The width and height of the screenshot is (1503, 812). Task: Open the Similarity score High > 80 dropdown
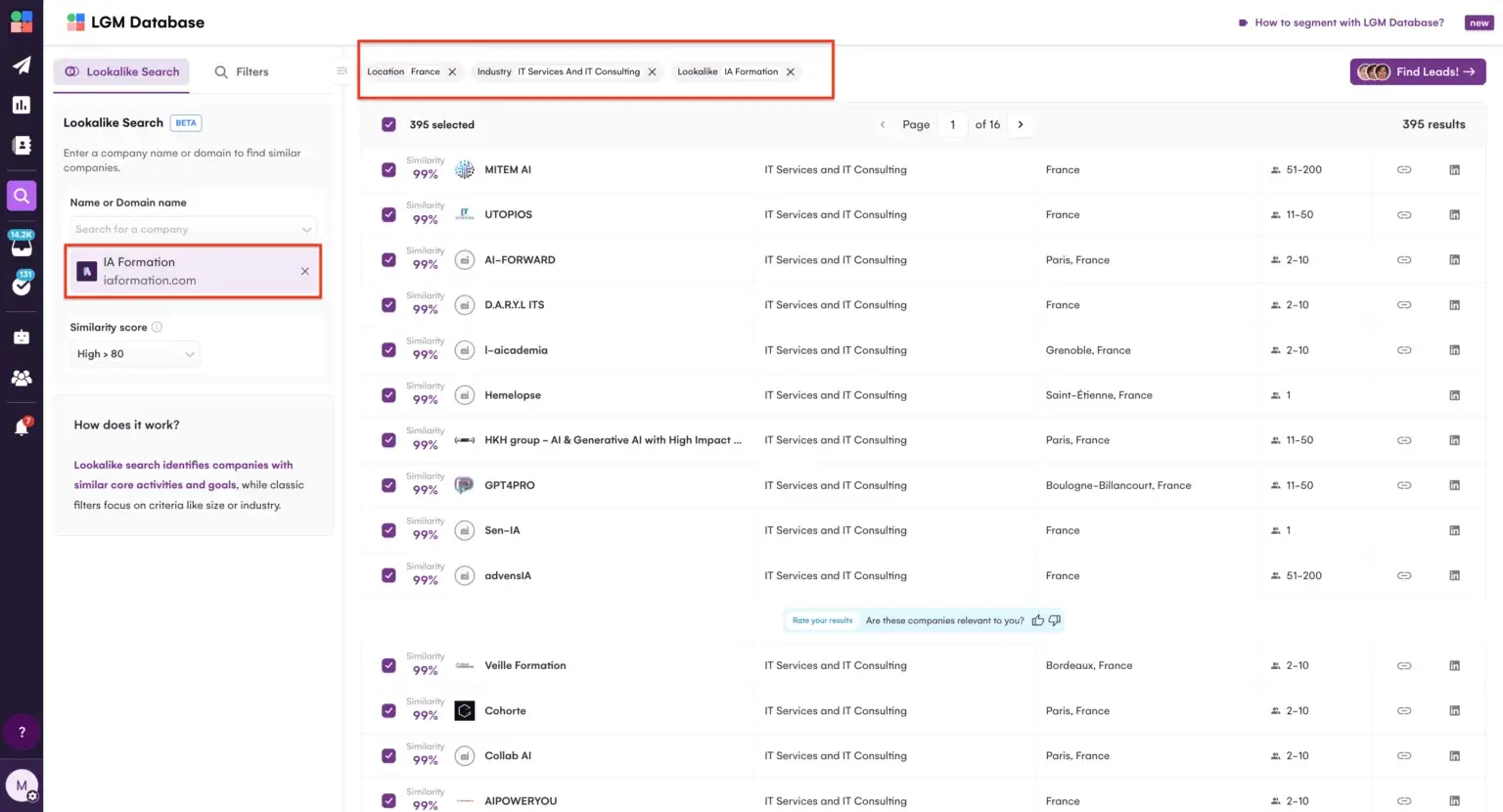[135, 354]
